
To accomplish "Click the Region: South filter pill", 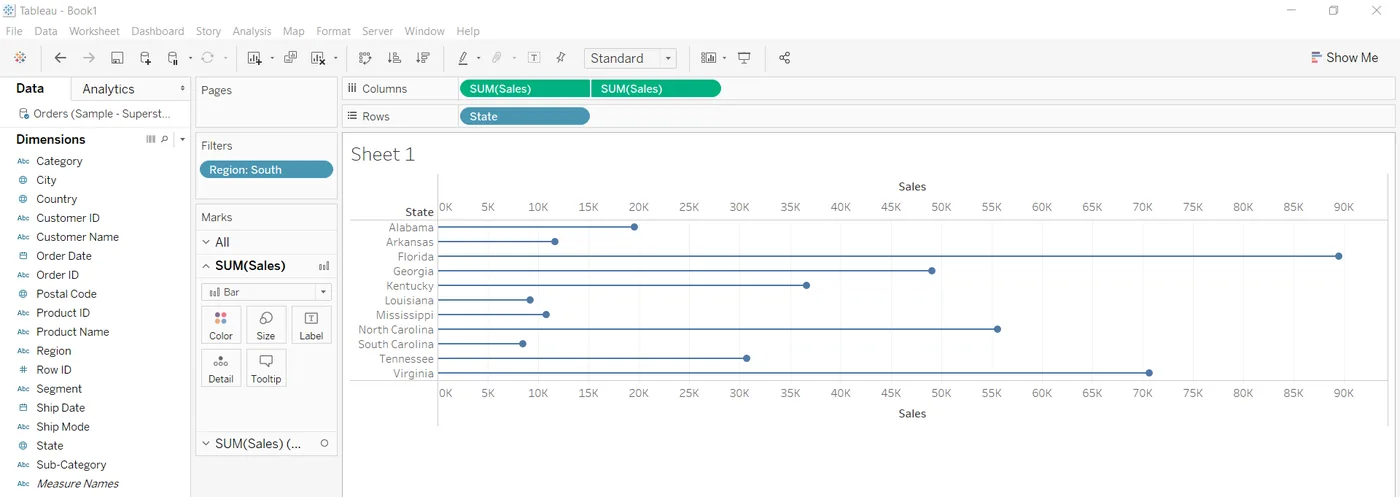I will (x=266, y=170).
